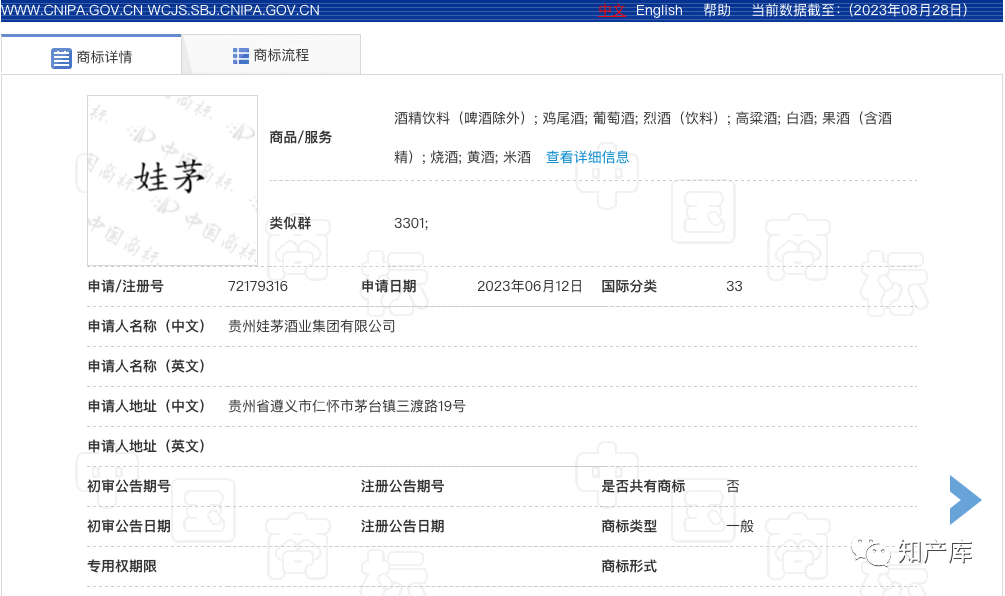Switch language to English

tap(659, 10)
